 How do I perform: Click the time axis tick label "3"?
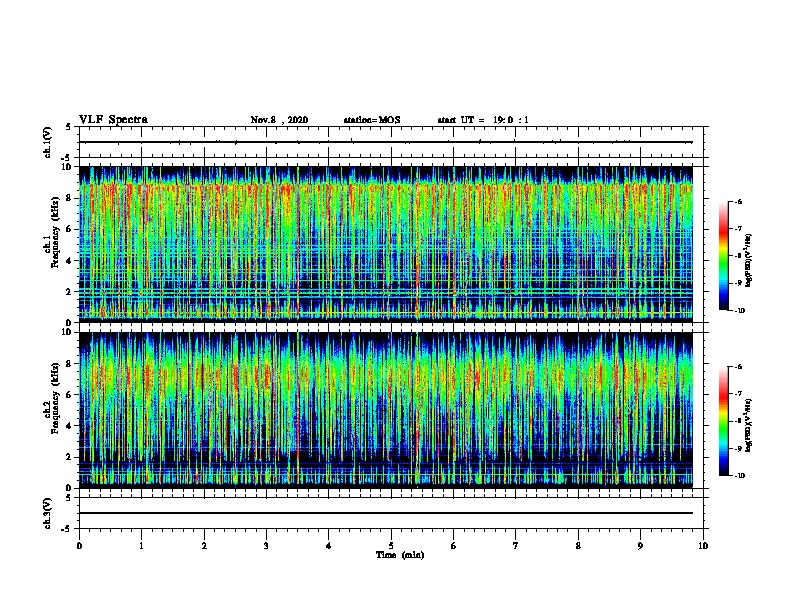pyautogui.click(x=266, y=546)
